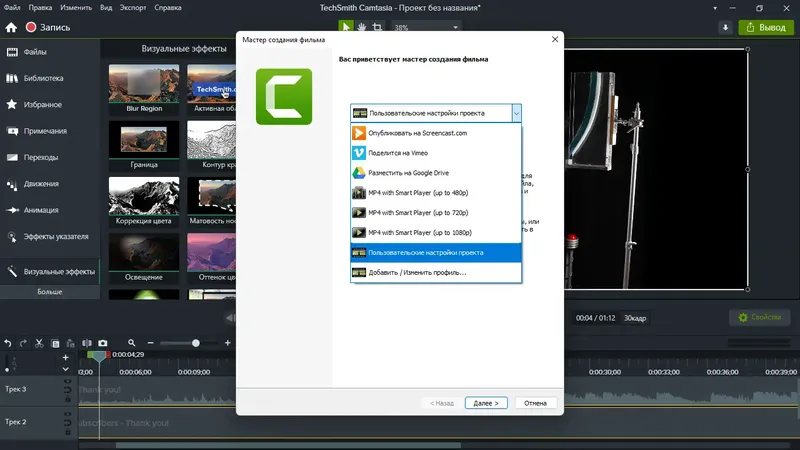Choose MP4 with Smart Player up to 480p
This screenshot has height=450, width=800.
(x=436, y=193)
